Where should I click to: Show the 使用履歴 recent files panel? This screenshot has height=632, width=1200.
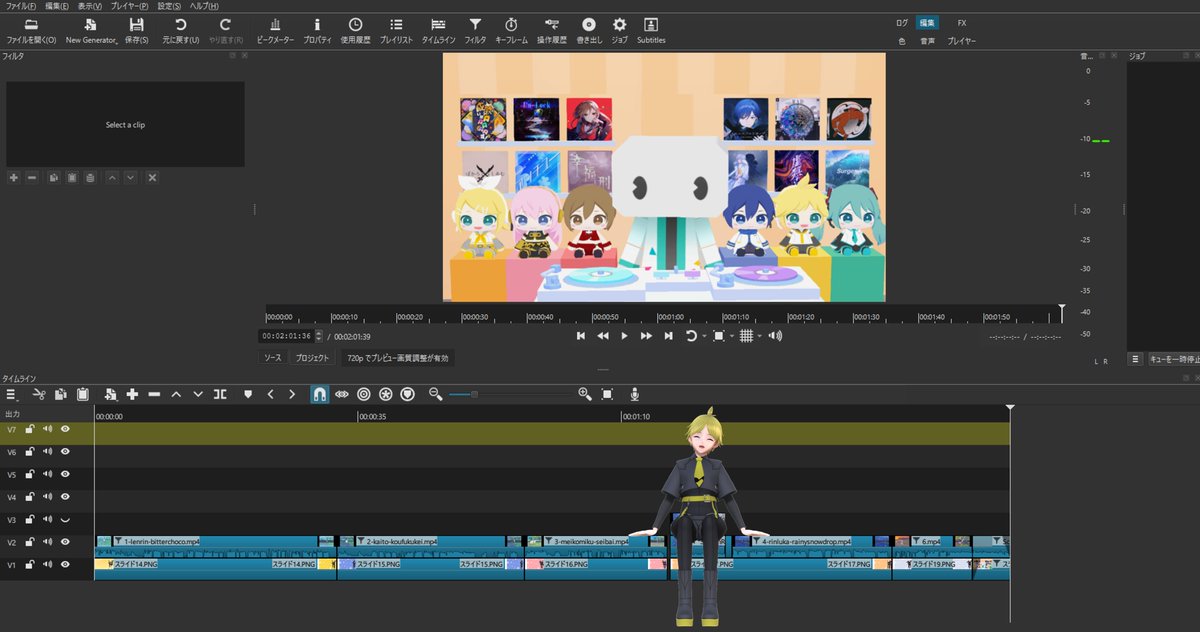click(x=355, y=29)
